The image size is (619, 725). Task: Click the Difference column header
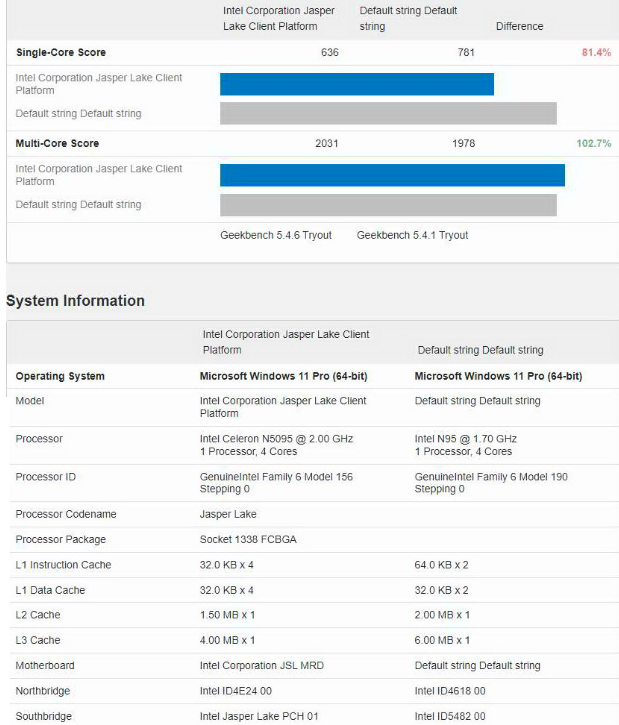520,26
